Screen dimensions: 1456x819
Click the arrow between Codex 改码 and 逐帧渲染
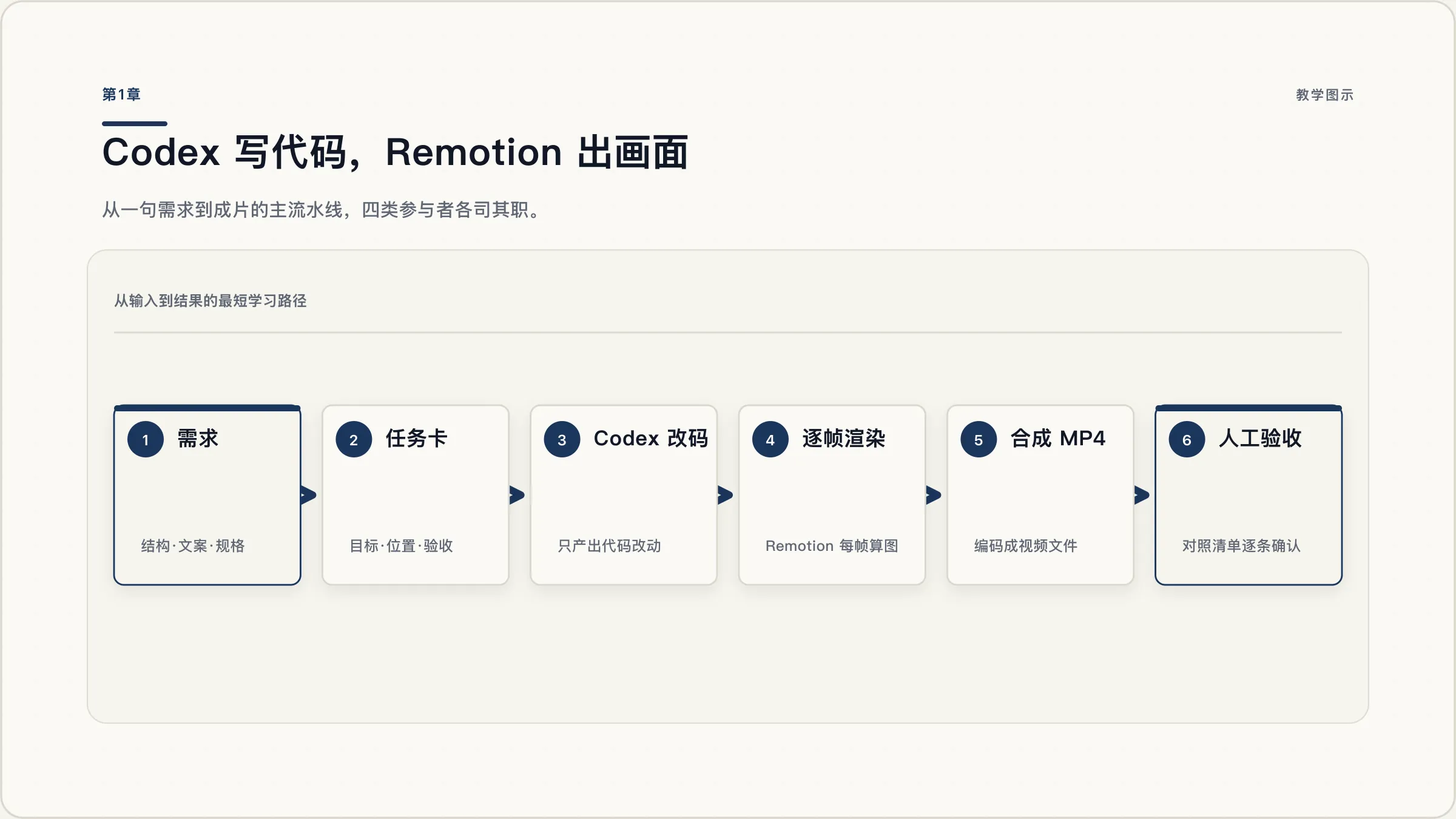pyautogui.click(x=726, y=495)
